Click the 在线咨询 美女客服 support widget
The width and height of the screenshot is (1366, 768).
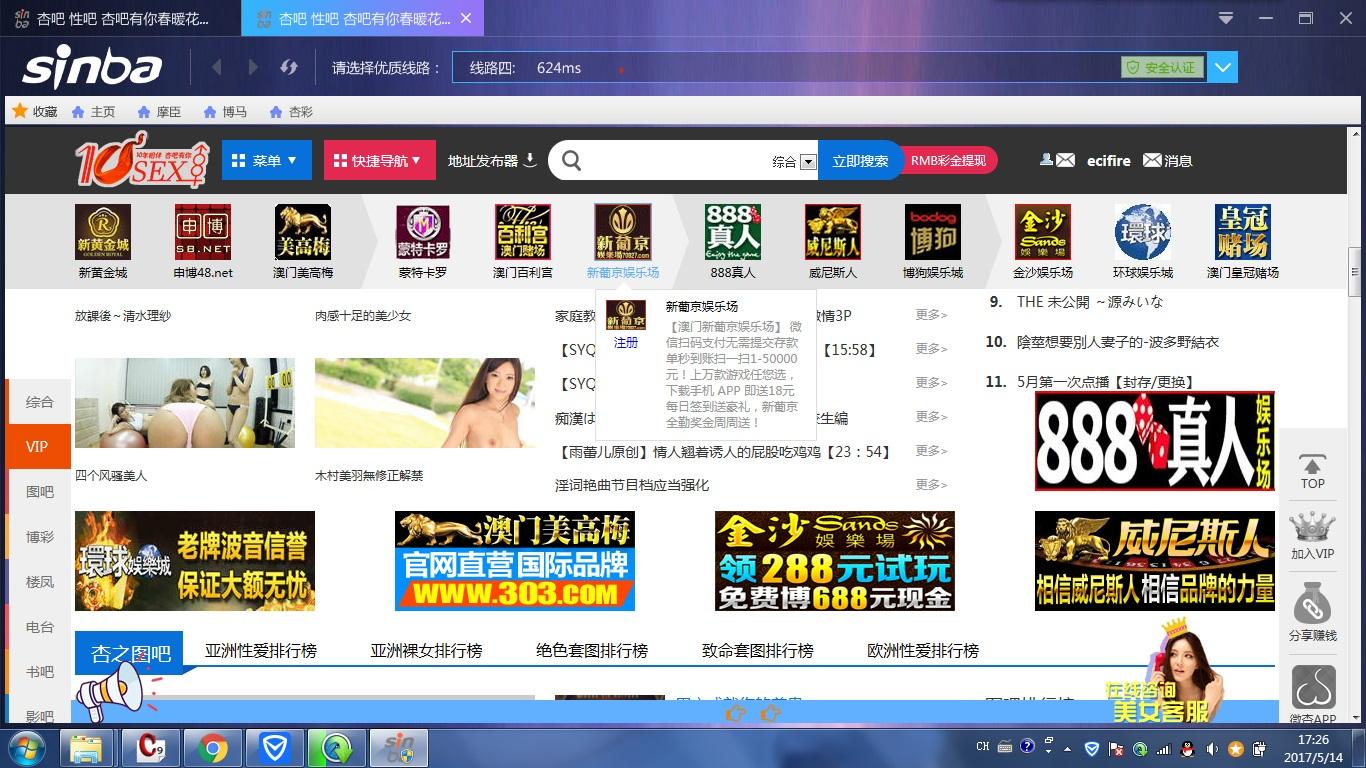(1167, 672)
